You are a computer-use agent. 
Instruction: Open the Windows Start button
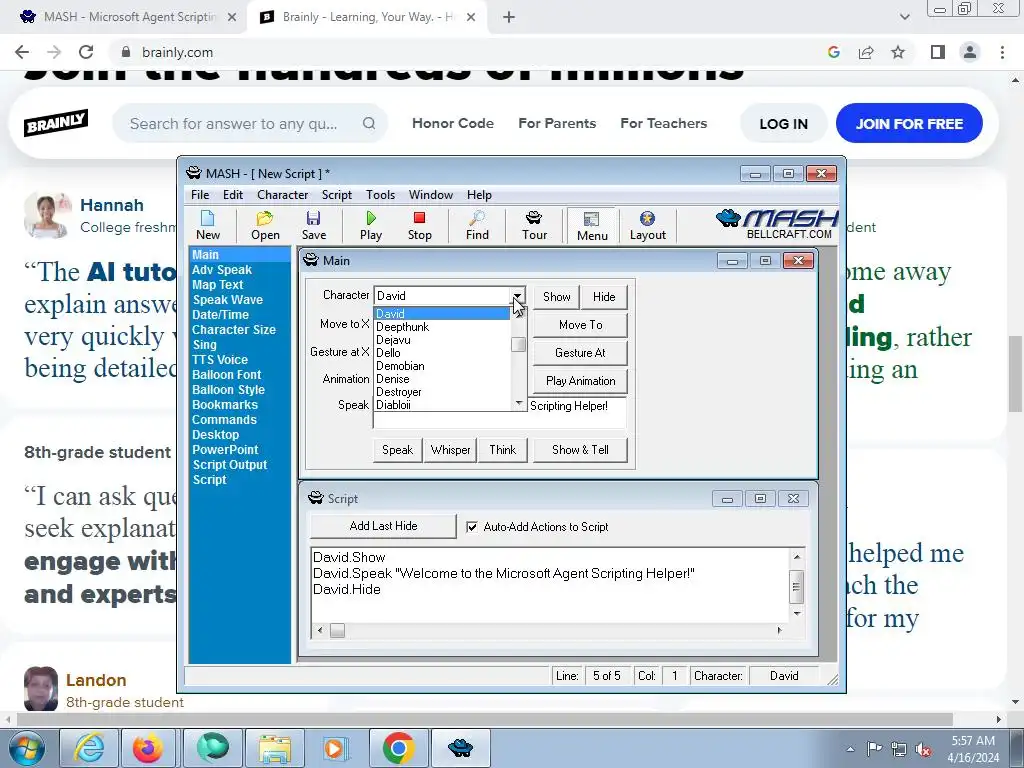(x=27, y=748)
